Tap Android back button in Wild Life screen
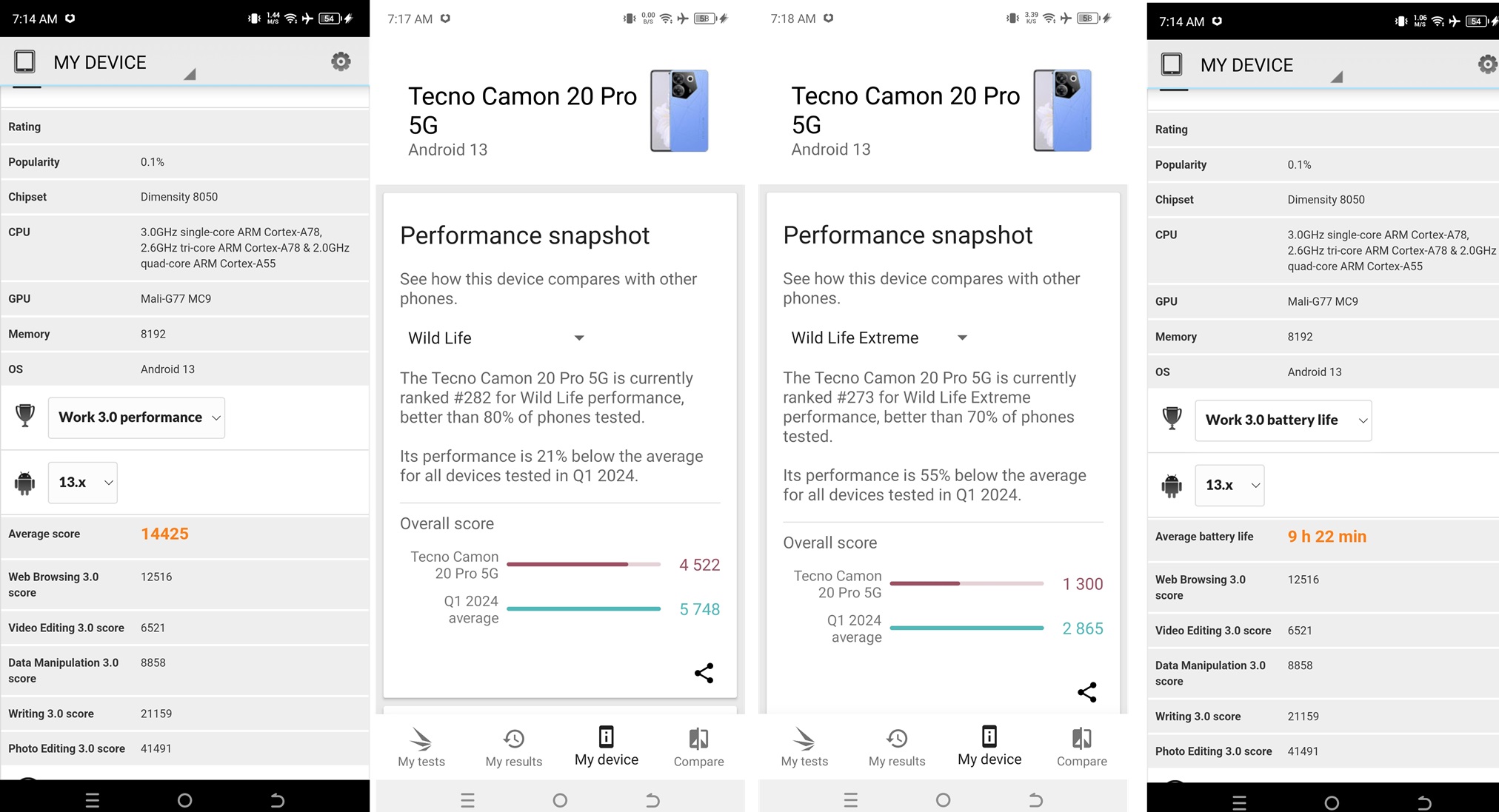Screen dimensions: 1499x812 652,800
